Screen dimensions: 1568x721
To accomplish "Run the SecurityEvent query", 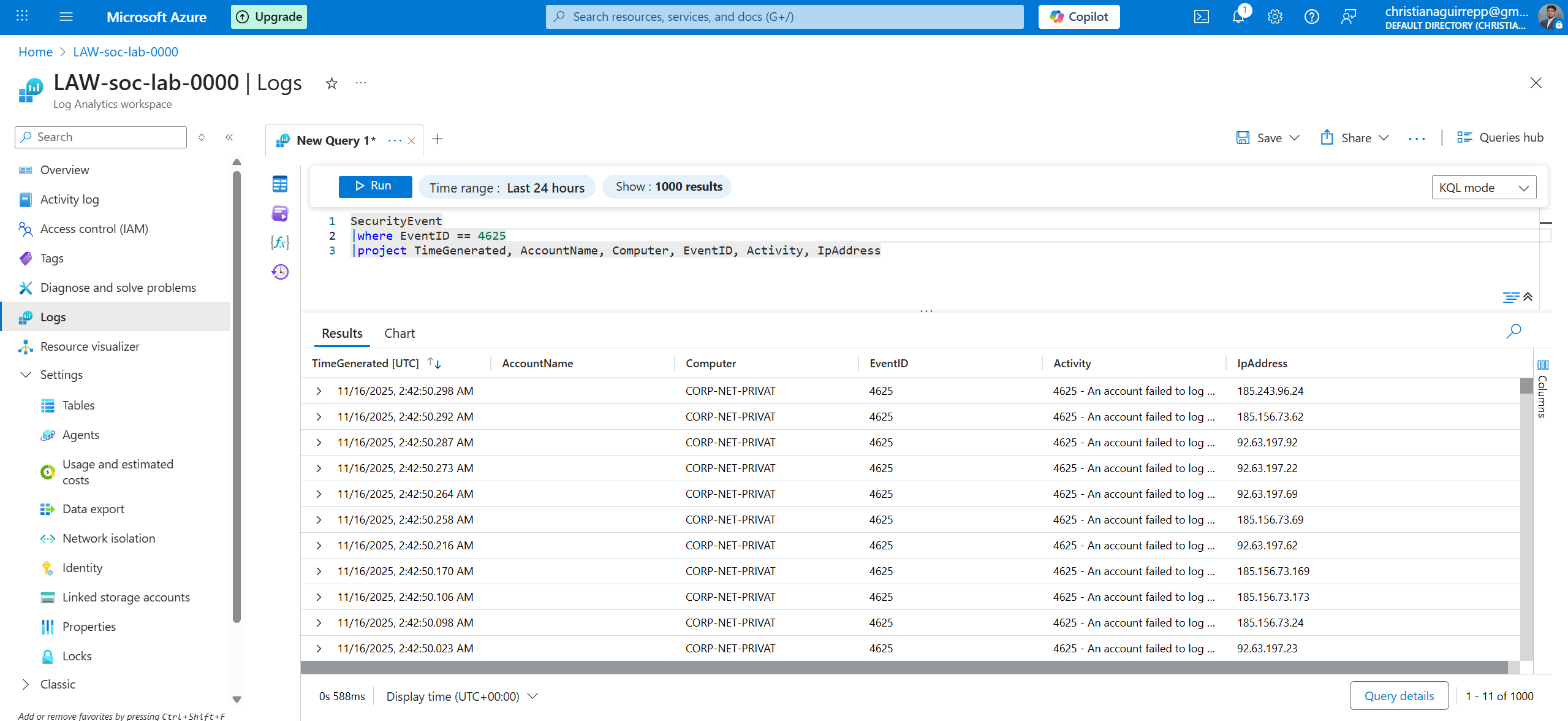I will pos(374,185).
